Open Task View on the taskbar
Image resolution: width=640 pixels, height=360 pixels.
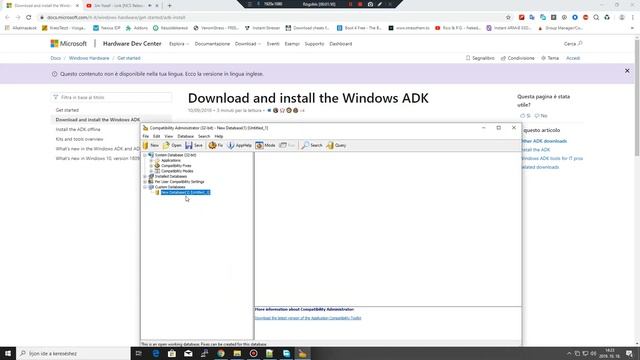(x=139, y=353)
